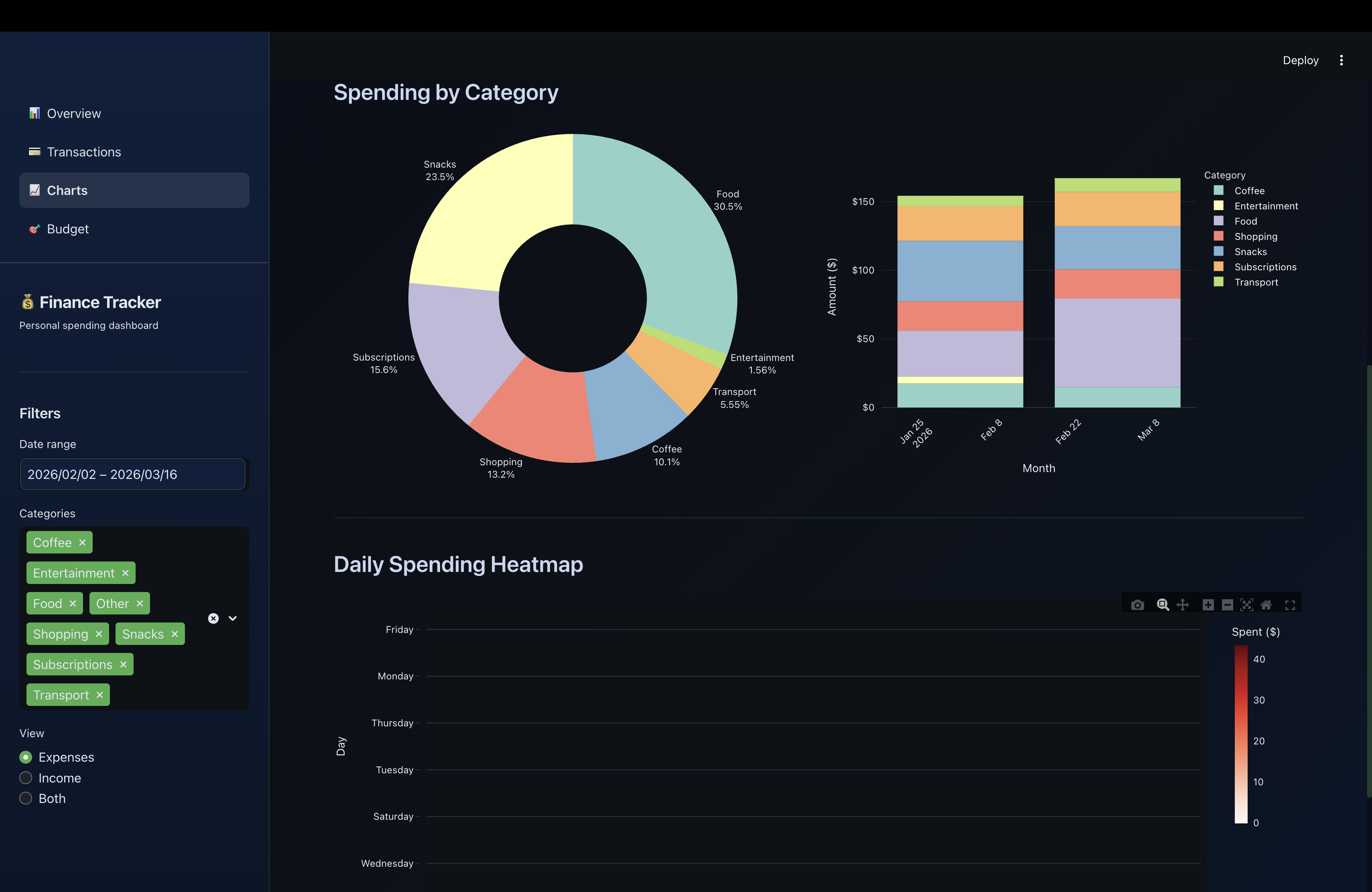The width and height of the screenshot is (1372, 892).
Task: Reset heatmap axes with the home icon
Action: pyautogui.click(x=1266, y=605)
